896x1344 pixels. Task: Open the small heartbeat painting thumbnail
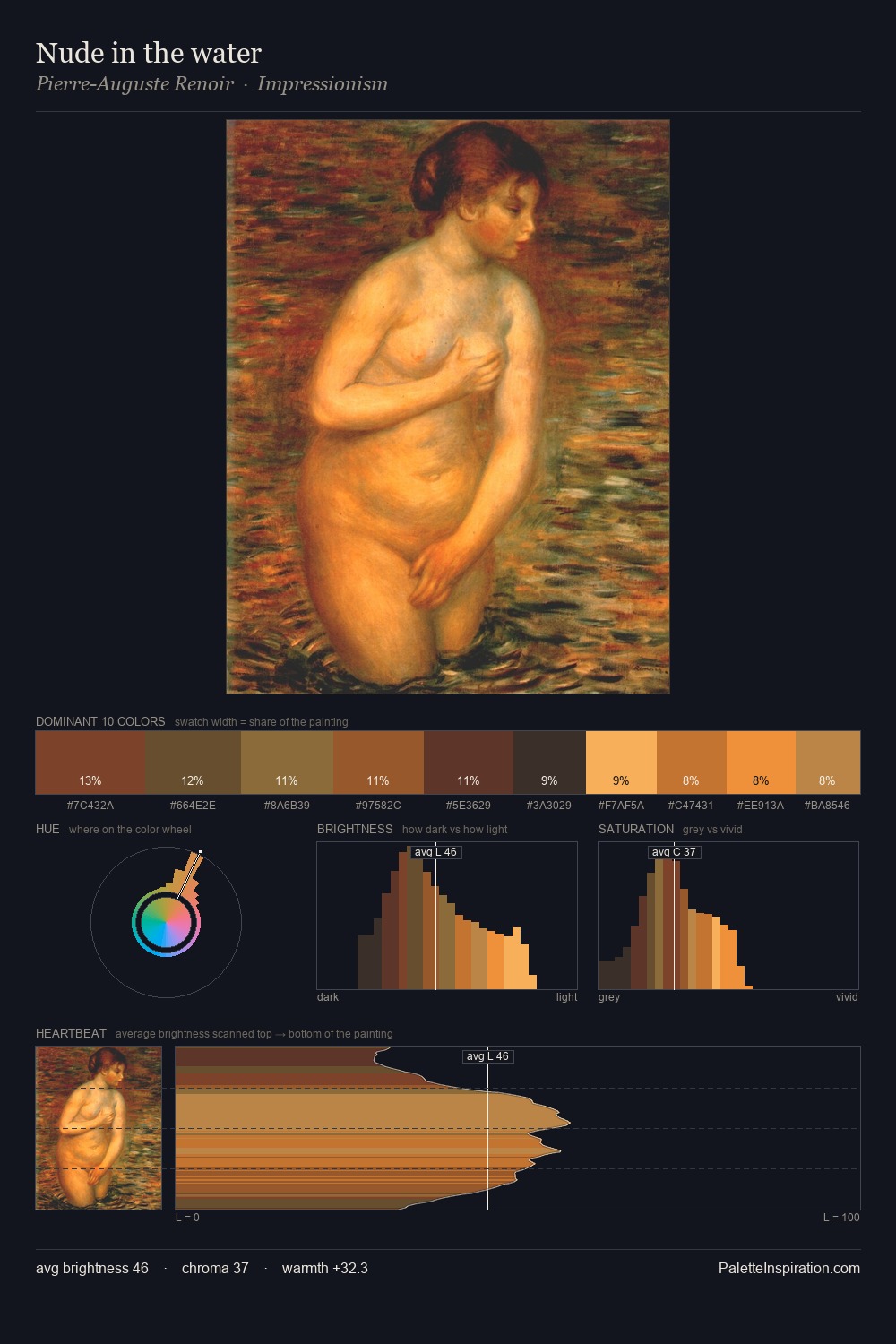[x=99, y=1128]
